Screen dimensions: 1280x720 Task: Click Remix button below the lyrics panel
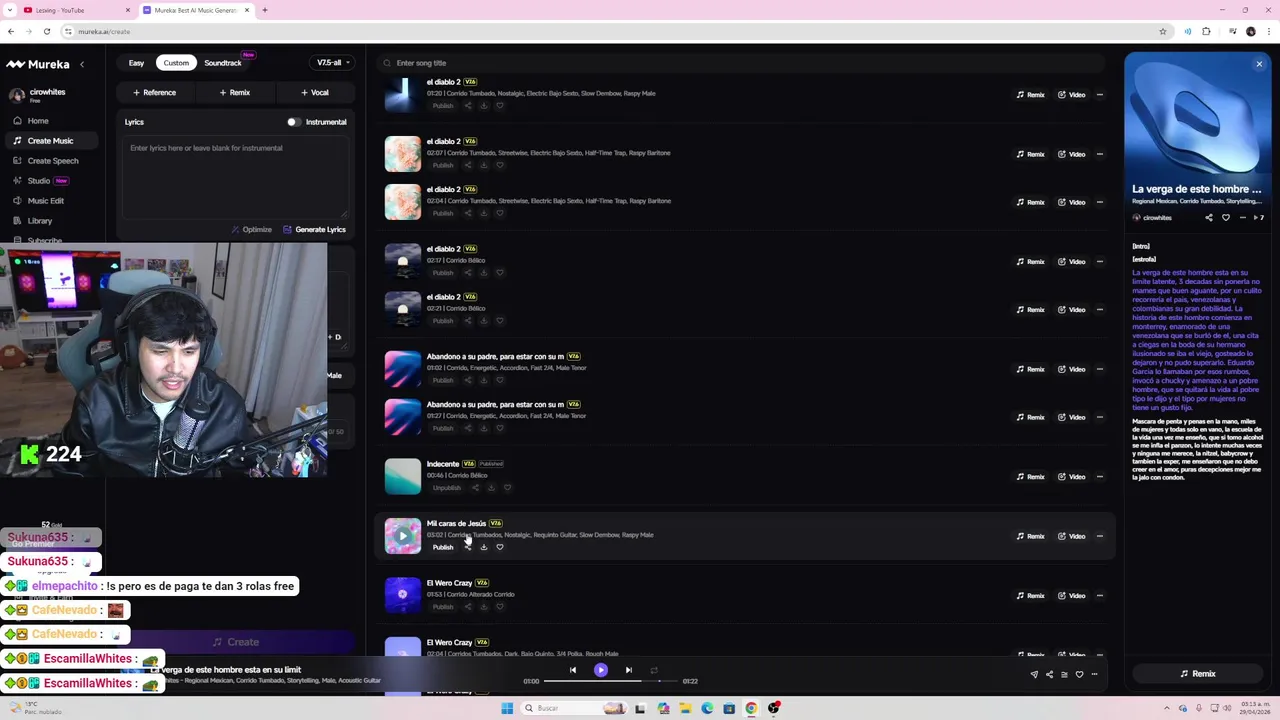pos(1198,674)
